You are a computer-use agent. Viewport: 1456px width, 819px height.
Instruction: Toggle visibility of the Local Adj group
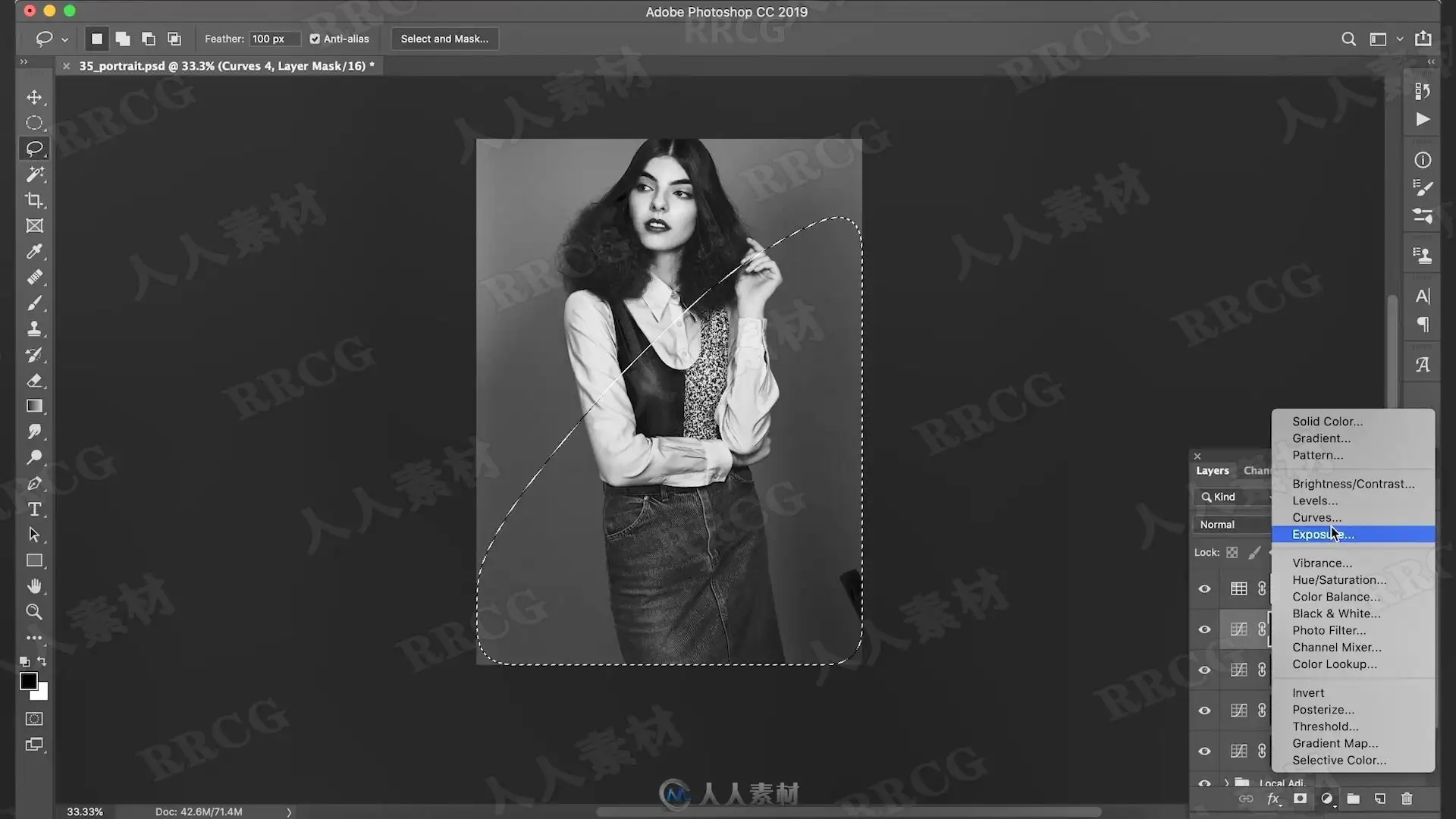click(x=1204, y=783)
